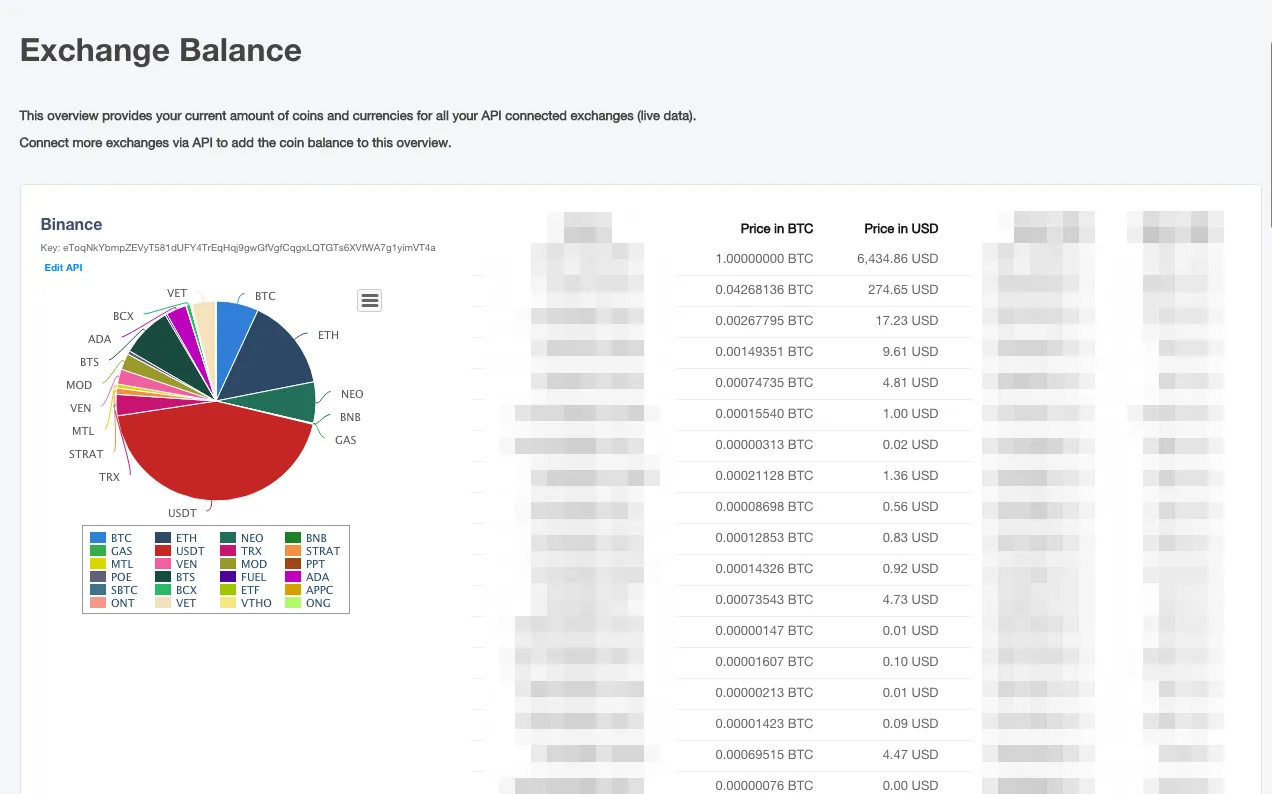Click the Edit API link under Binance

pos(65,268)
